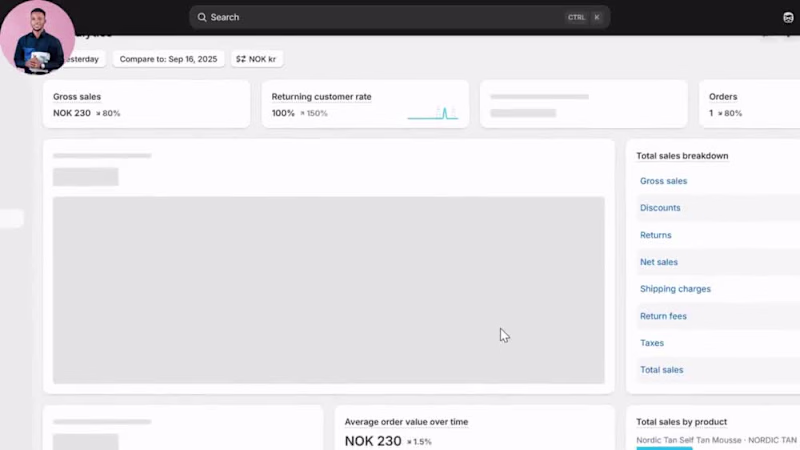Click Discounts link in breakdown
Screen dimensions: 800x450
660,208
